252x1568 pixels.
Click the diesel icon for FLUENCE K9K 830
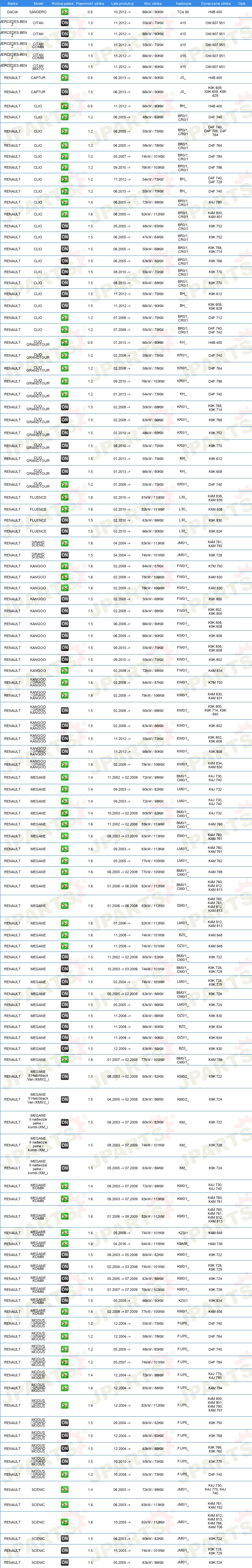64,520
